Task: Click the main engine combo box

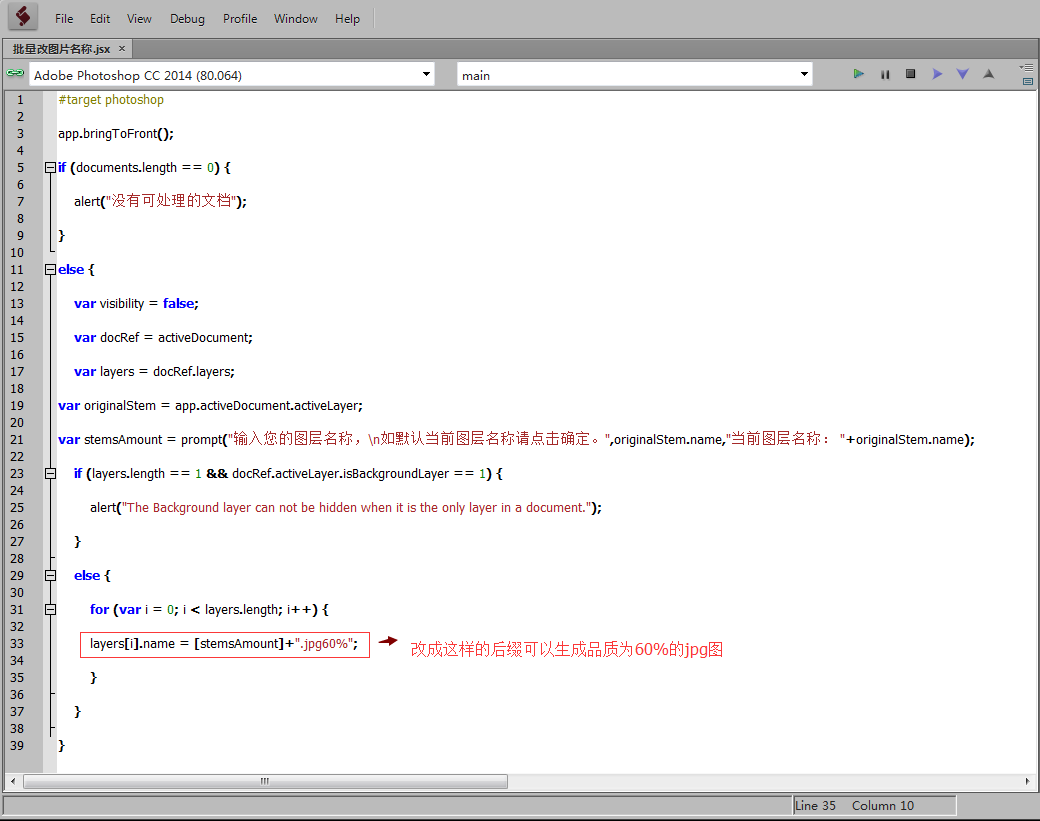Action: pos(635,75)
